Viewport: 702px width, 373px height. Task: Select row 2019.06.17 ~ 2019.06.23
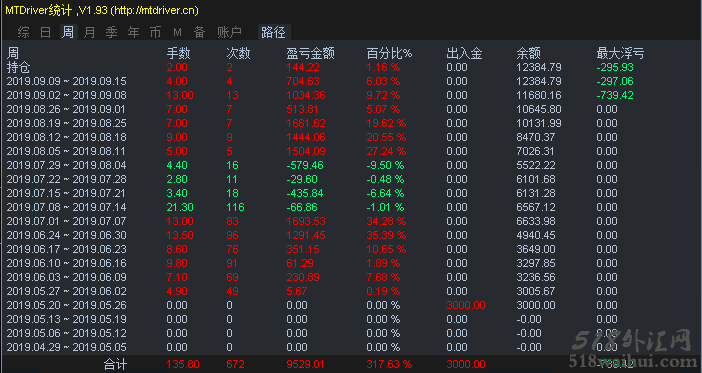point(67,249)
